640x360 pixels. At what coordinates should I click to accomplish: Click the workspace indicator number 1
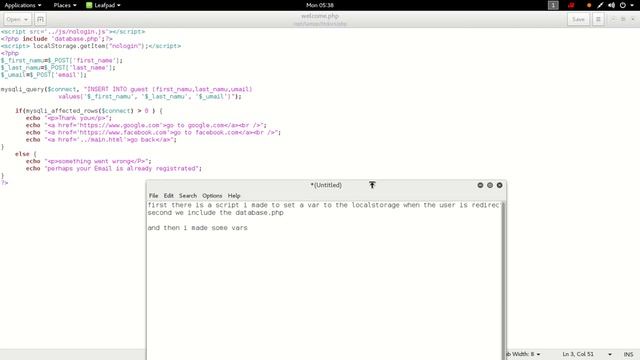(x=553, y=5)
